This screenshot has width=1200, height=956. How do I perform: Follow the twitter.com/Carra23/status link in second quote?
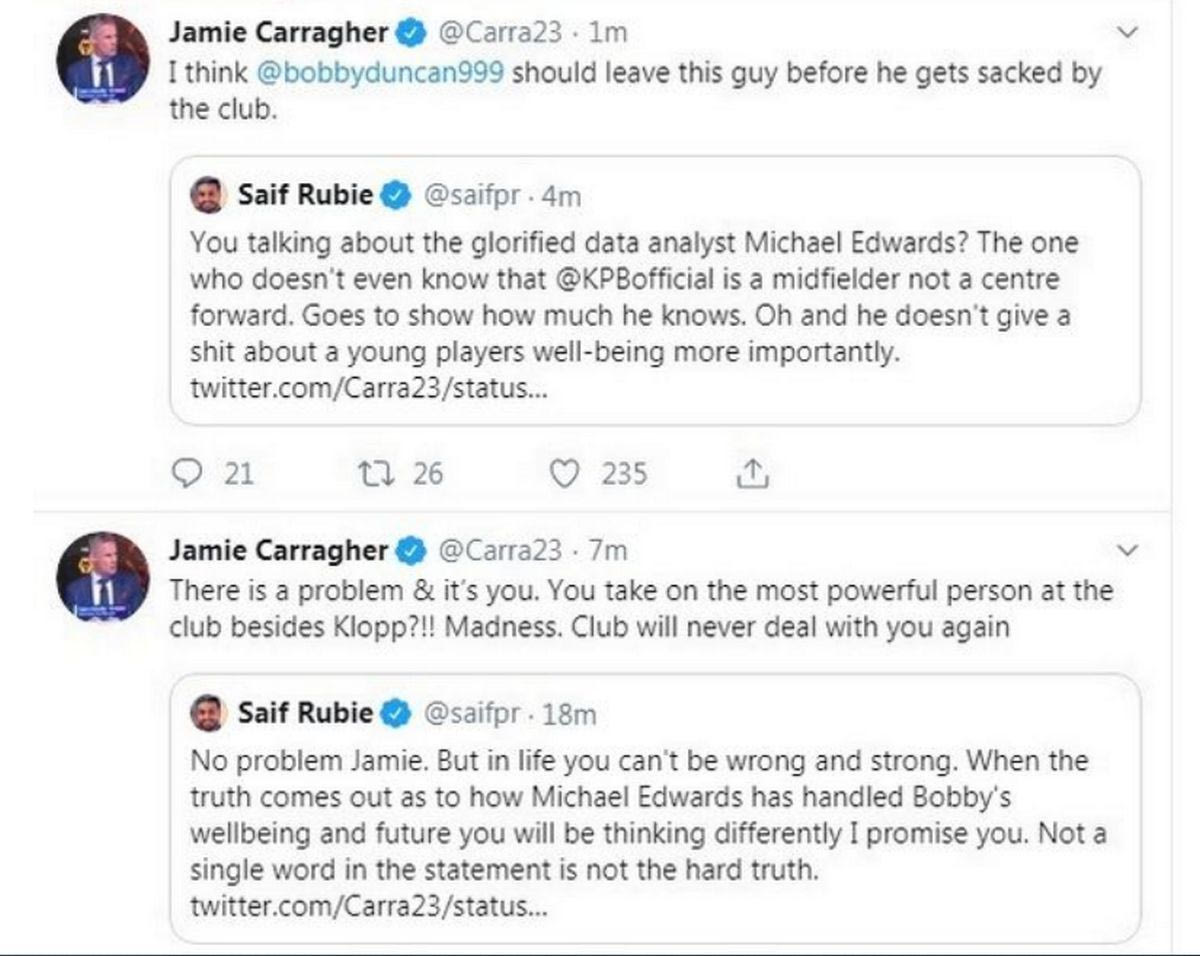370,908
